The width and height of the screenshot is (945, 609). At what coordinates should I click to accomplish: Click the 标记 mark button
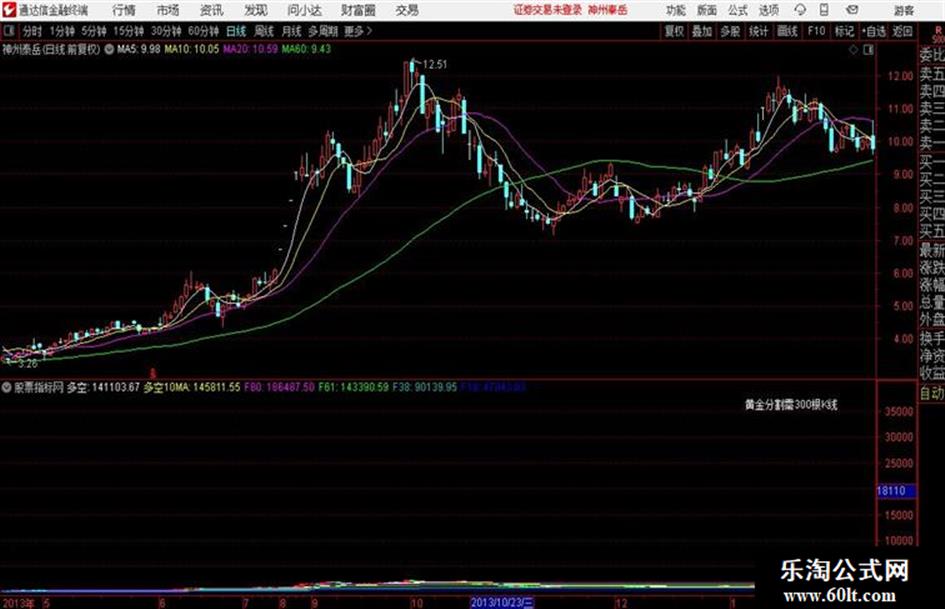(844, 31)
